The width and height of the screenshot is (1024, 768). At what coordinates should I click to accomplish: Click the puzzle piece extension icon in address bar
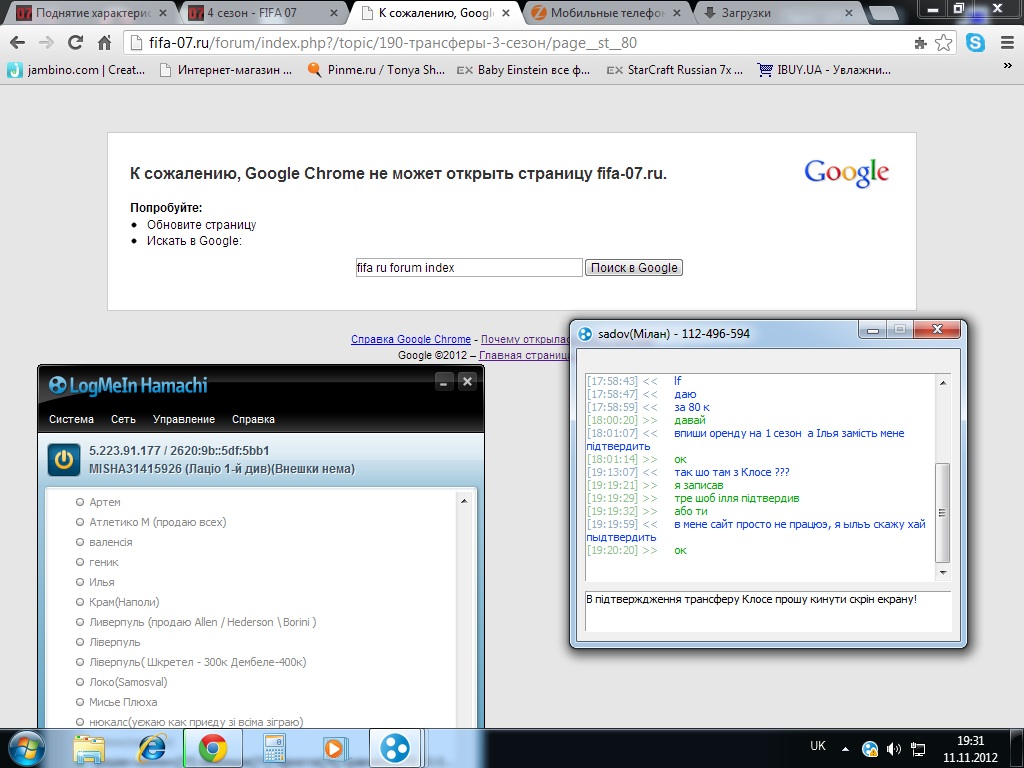coord(921,43)
